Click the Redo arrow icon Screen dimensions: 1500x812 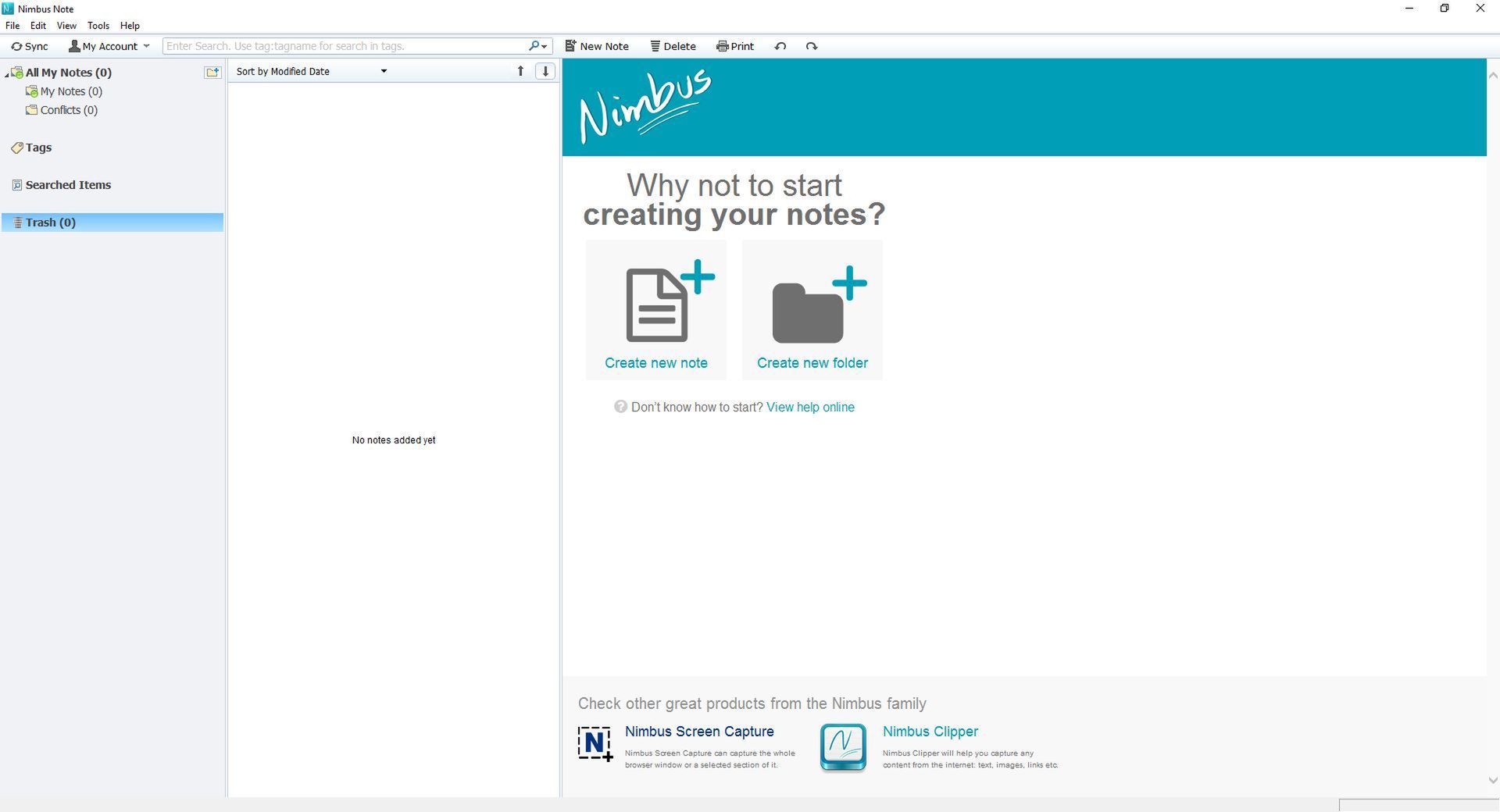tap(811, 46)
